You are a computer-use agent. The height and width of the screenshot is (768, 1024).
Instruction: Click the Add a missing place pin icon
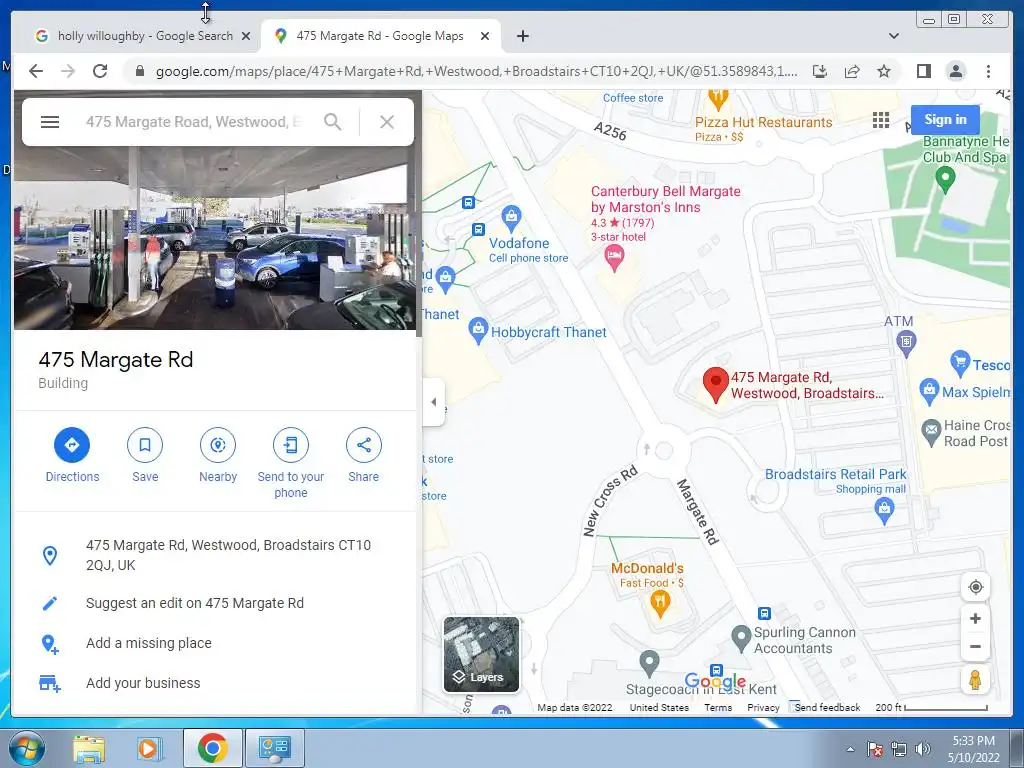(50, 644)
